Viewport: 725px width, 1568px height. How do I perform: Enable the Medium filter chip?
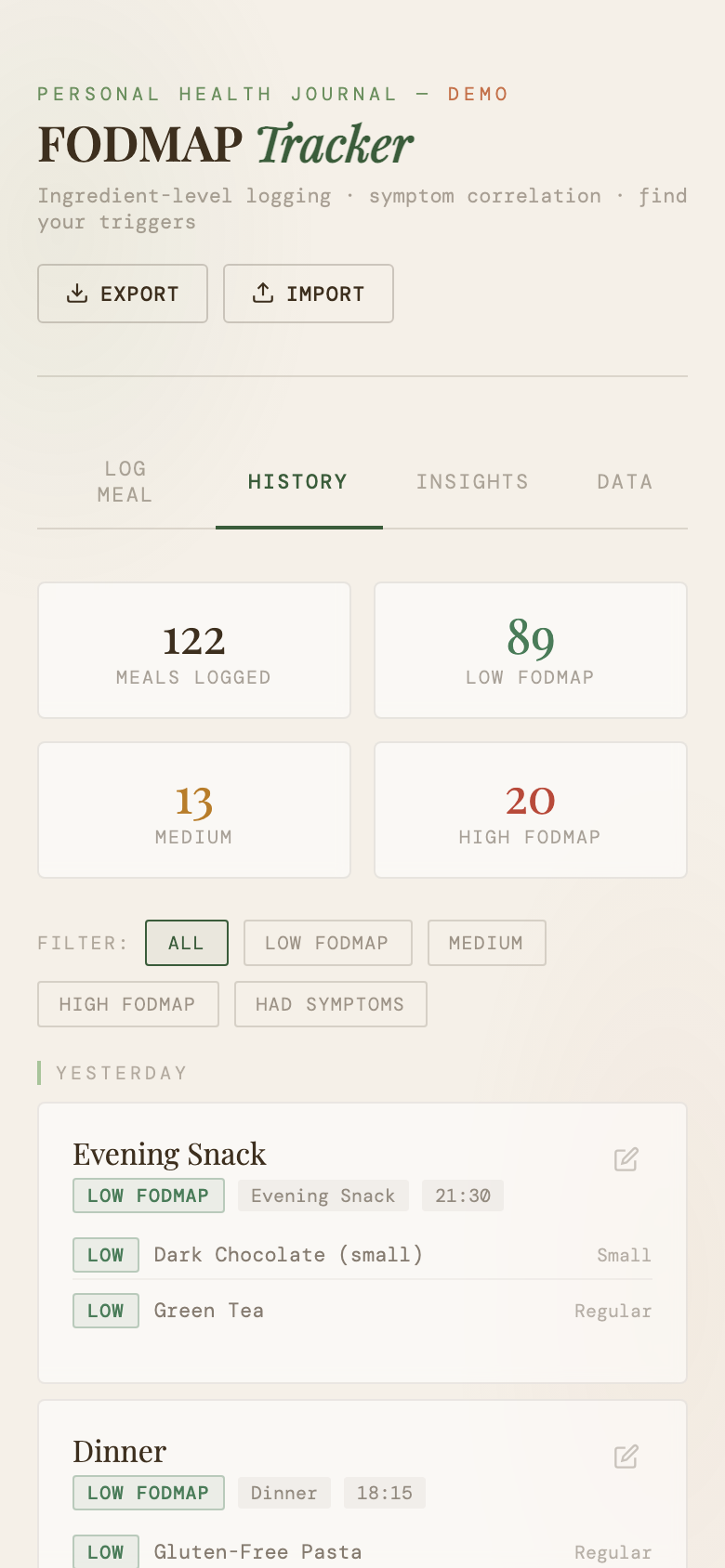click(x=486, y=943)
